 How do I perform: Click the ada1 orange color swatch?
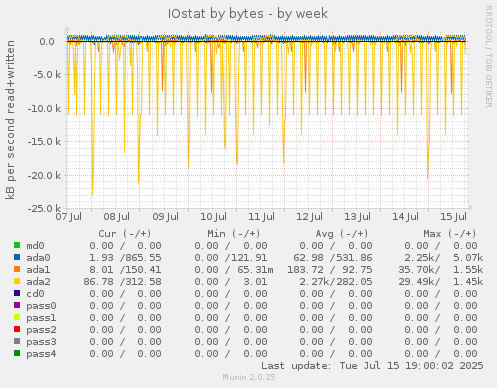(17, 269)
